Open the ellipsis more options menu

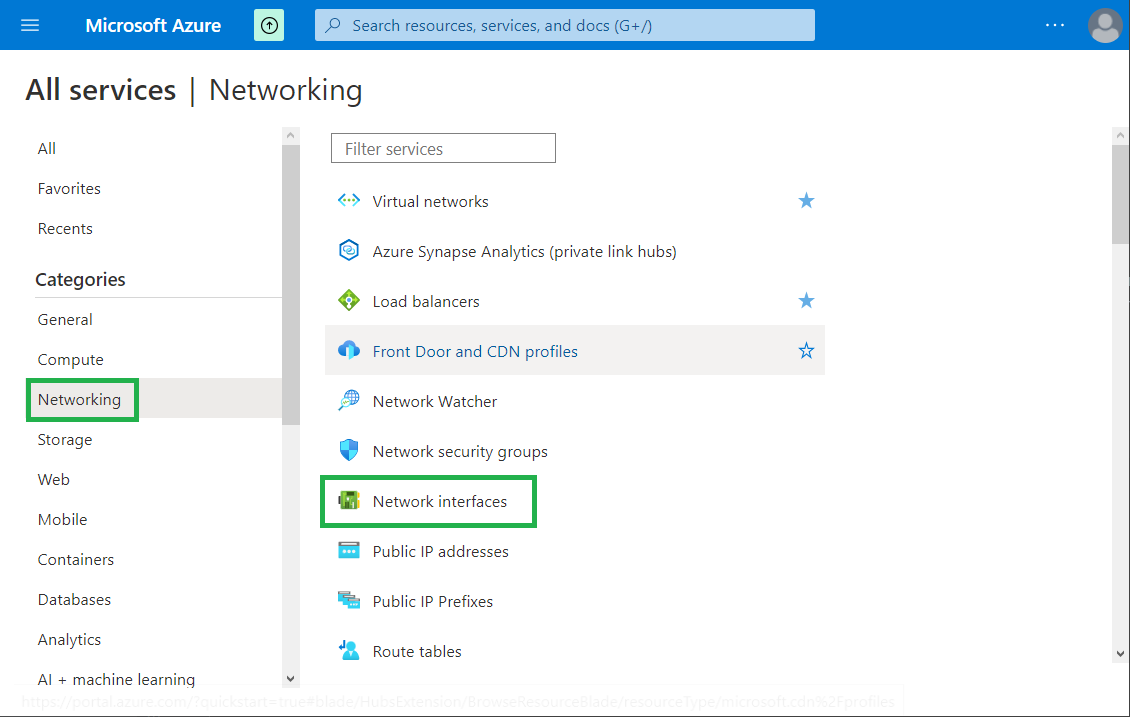(x=1055, y=25)
